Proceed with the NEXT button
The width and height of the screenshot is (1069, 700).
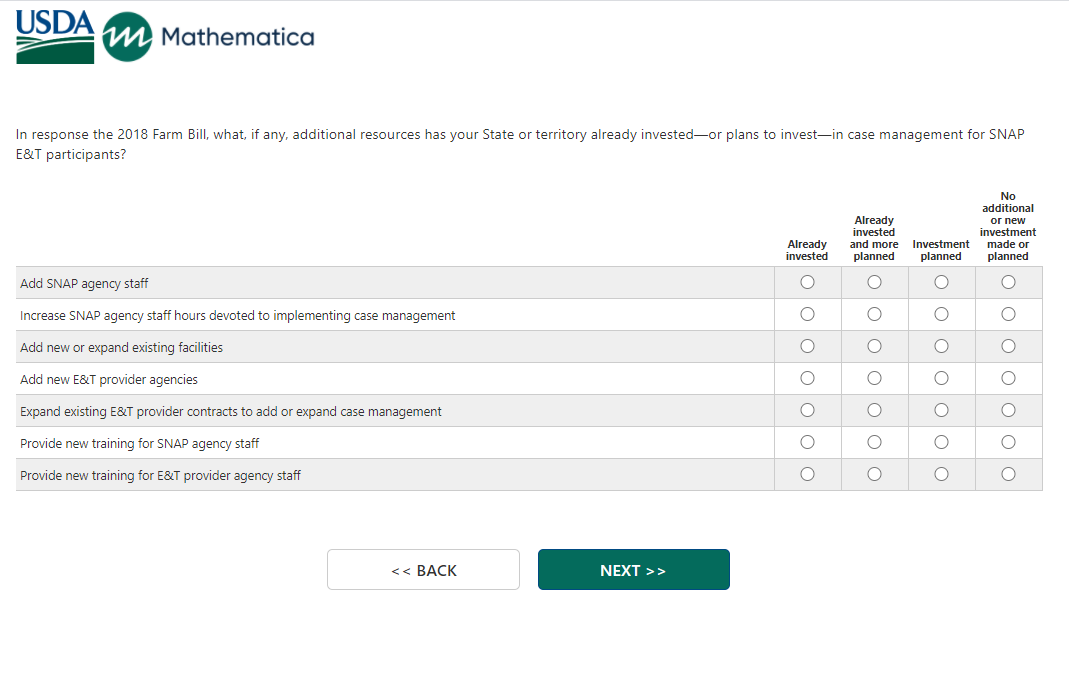[633, 570]
